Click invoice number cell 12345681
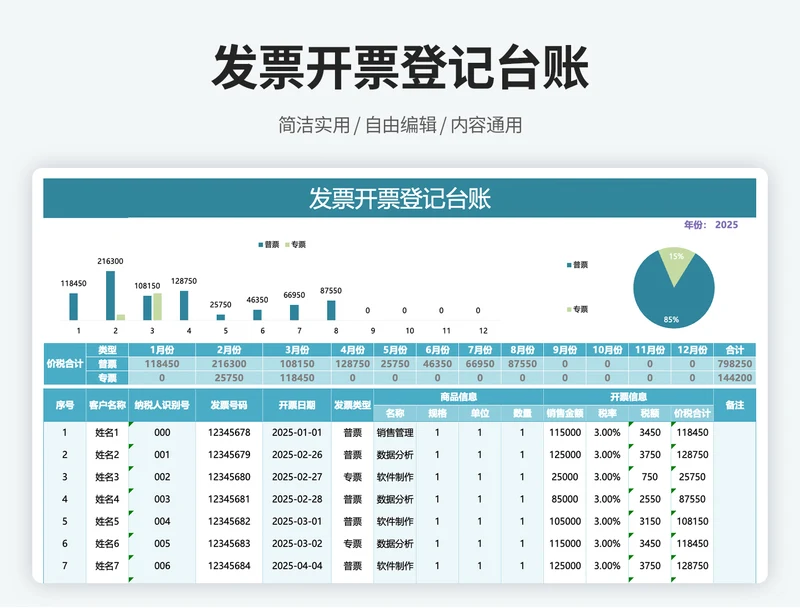Screen dimensions: 800x616 coord(229,499)
